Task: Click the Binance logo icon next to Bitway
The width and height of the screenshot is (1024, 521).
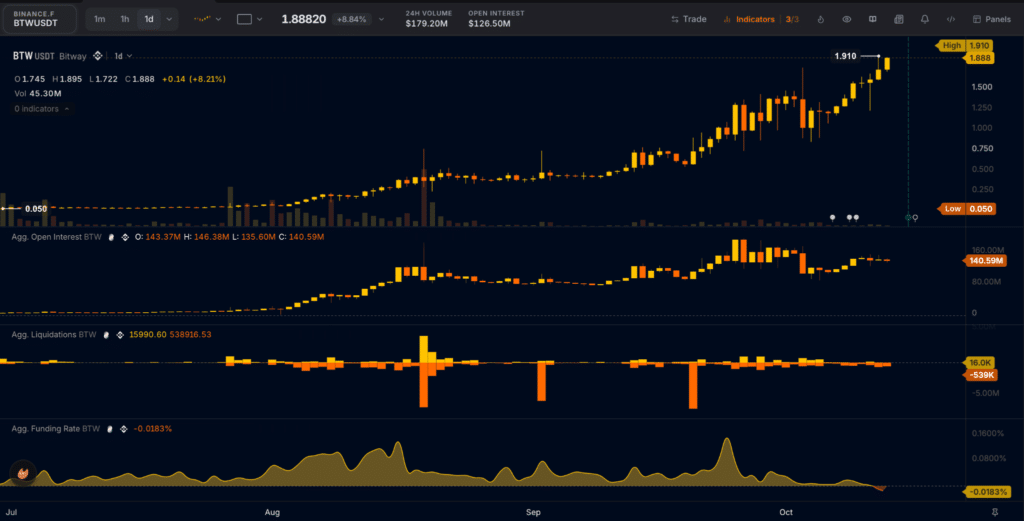Action: pos(97,56)
